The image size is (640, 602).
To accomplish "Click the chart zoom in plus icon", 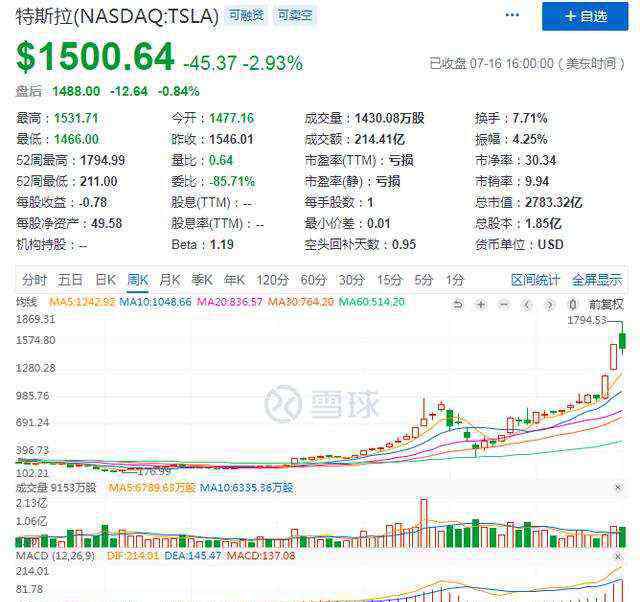I will (x=481, y=304).
